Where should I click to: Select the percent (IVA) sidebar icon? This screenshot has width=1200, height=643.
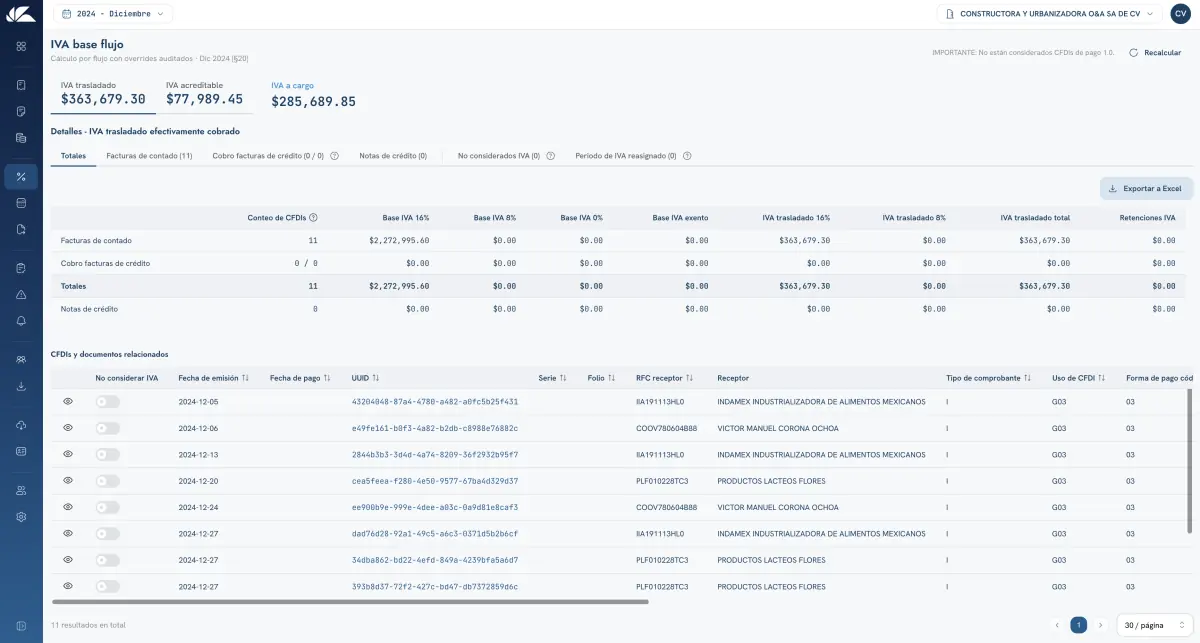point(21,177)
